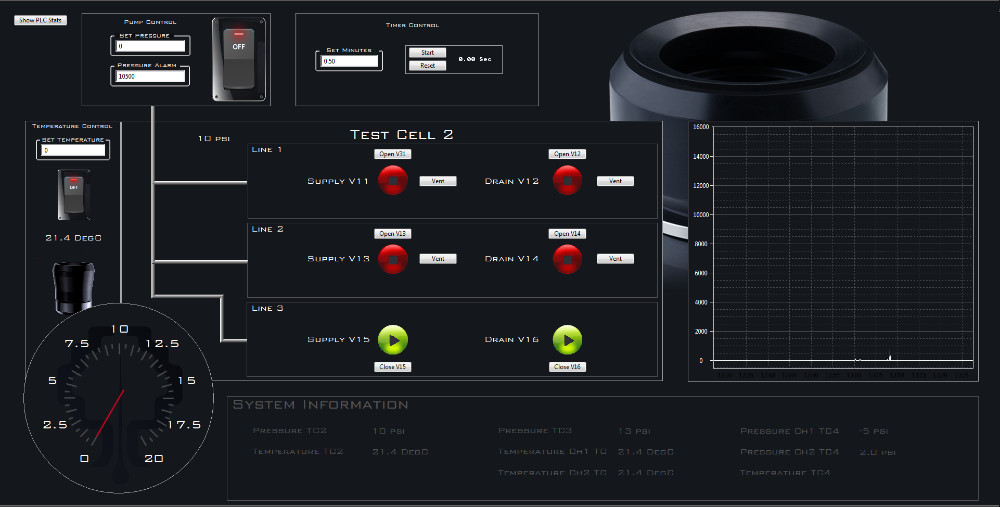This screenshot has width=1000, height=507.
Task: Click the Drain V14 red stop indicator
Action: point(568,260)
